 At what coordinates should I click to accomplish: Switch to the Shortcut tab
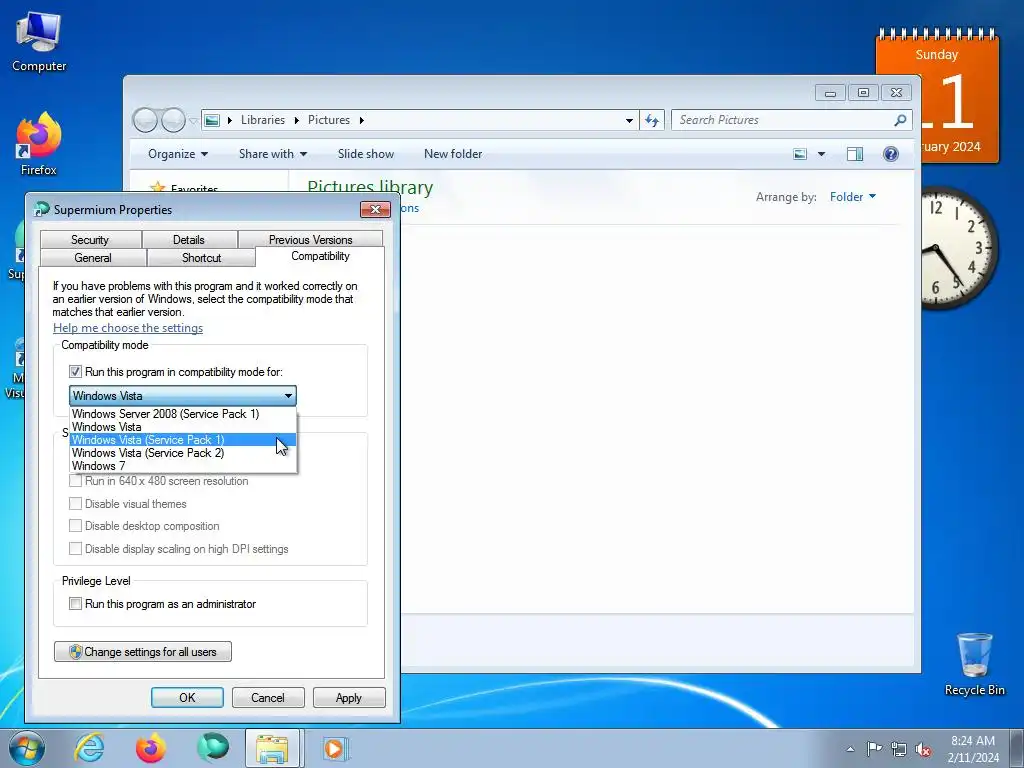[x=201, y=258]
